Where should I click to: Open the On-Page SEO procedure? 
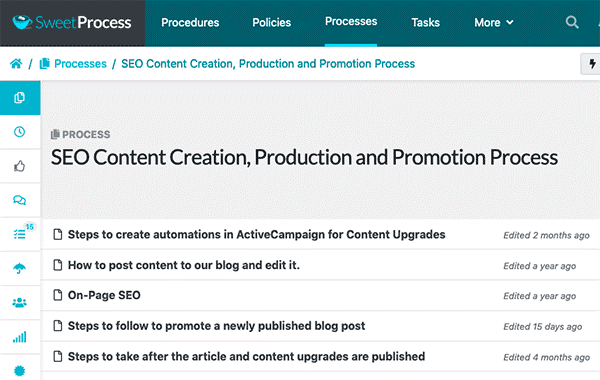click(x=104, y=295)
